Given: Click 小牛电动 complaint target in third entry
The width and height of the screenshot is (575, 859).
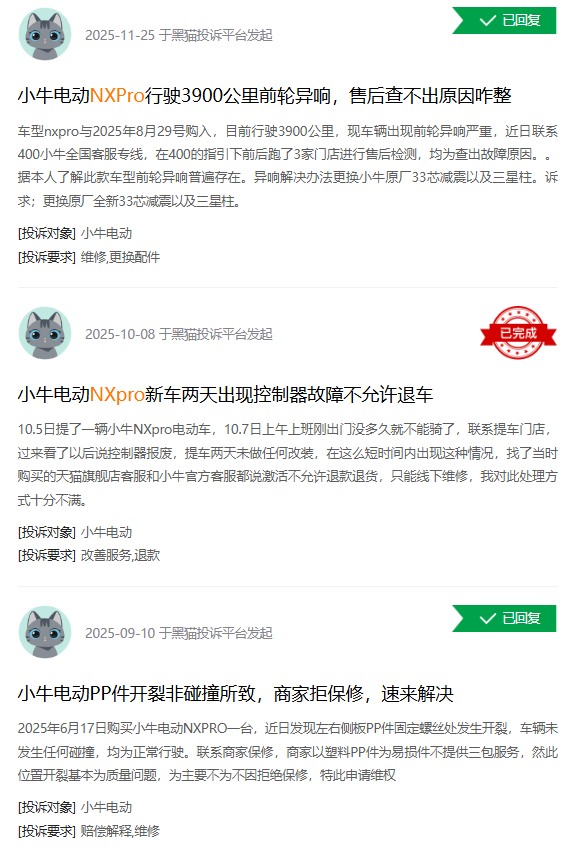Looking at the screenshot, I should click(106, 807).
